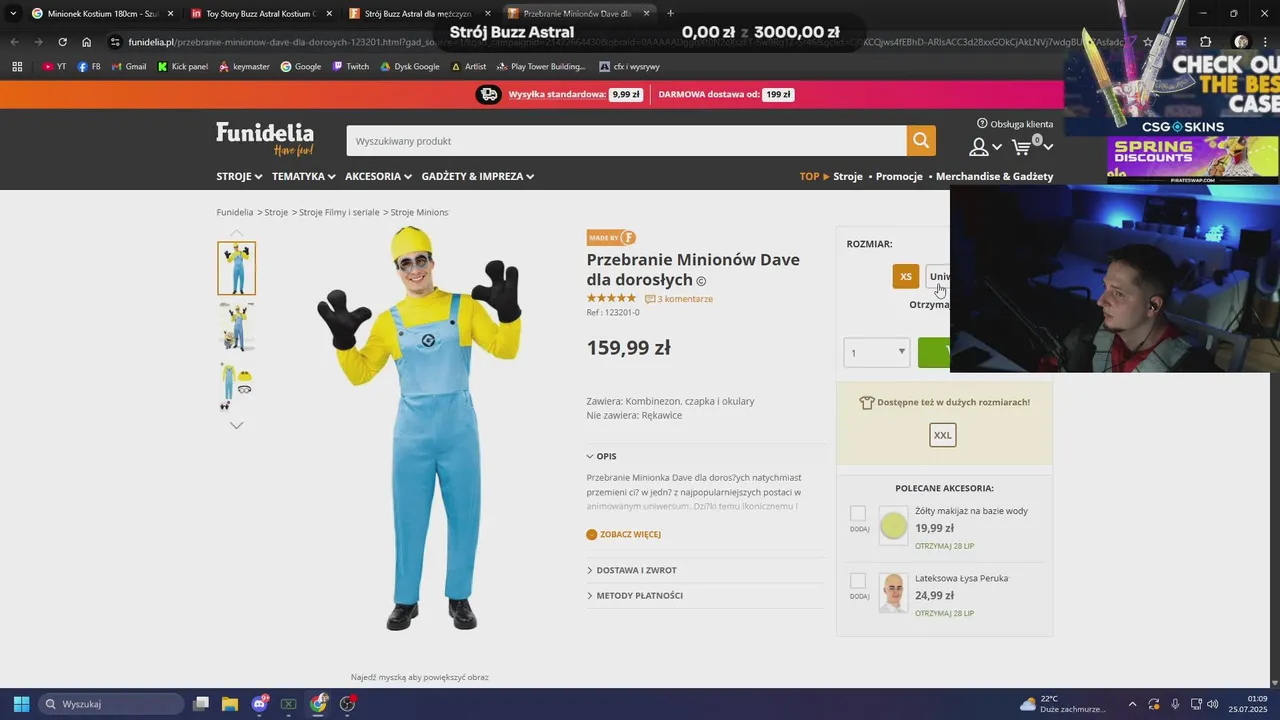Image resolution: width=1280 pixels, height=720 pixels.
Task: Click ZOBACZ WIĘCEJ link
Action: [624, 534]
